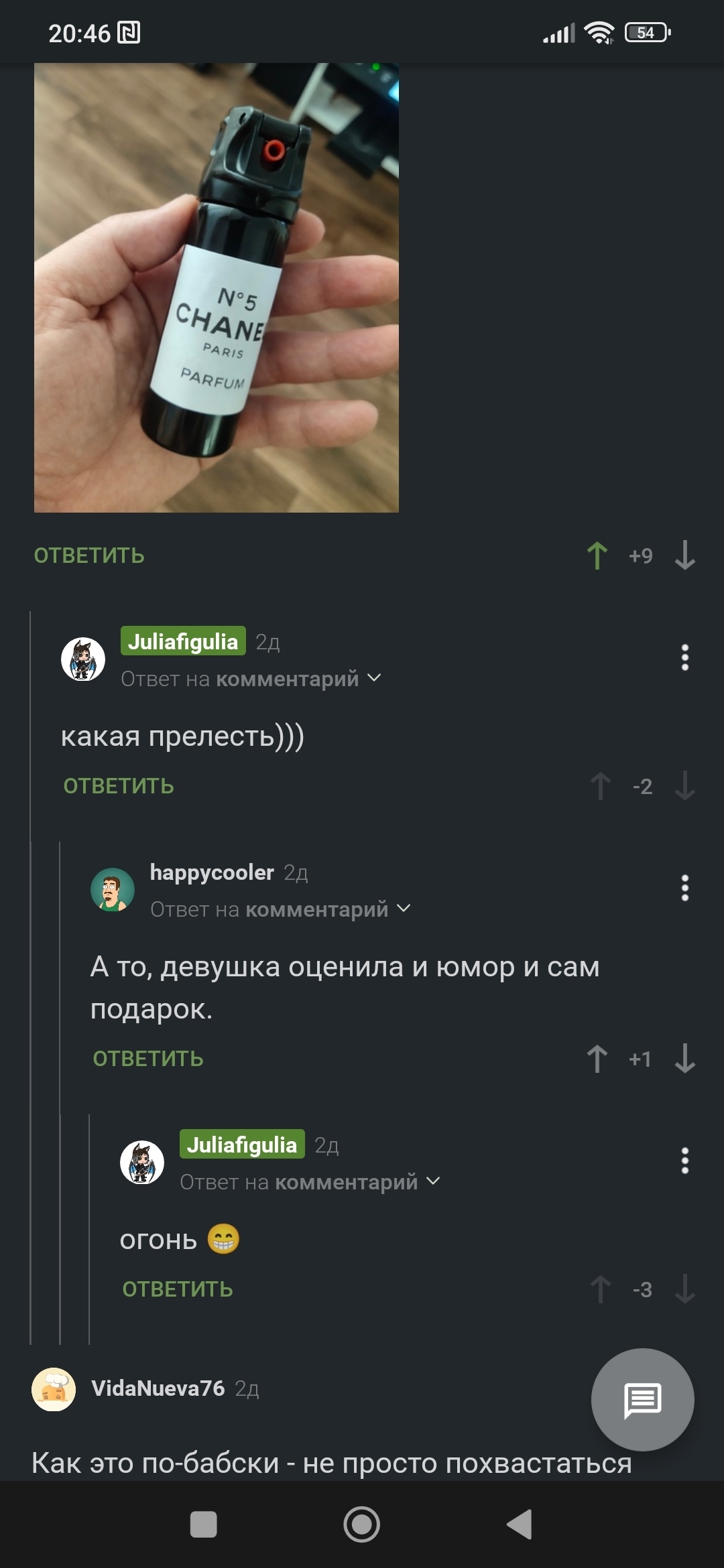Open VidaNueva76's avatar
Viewport: 724px width, 1568px height.
54,1389
